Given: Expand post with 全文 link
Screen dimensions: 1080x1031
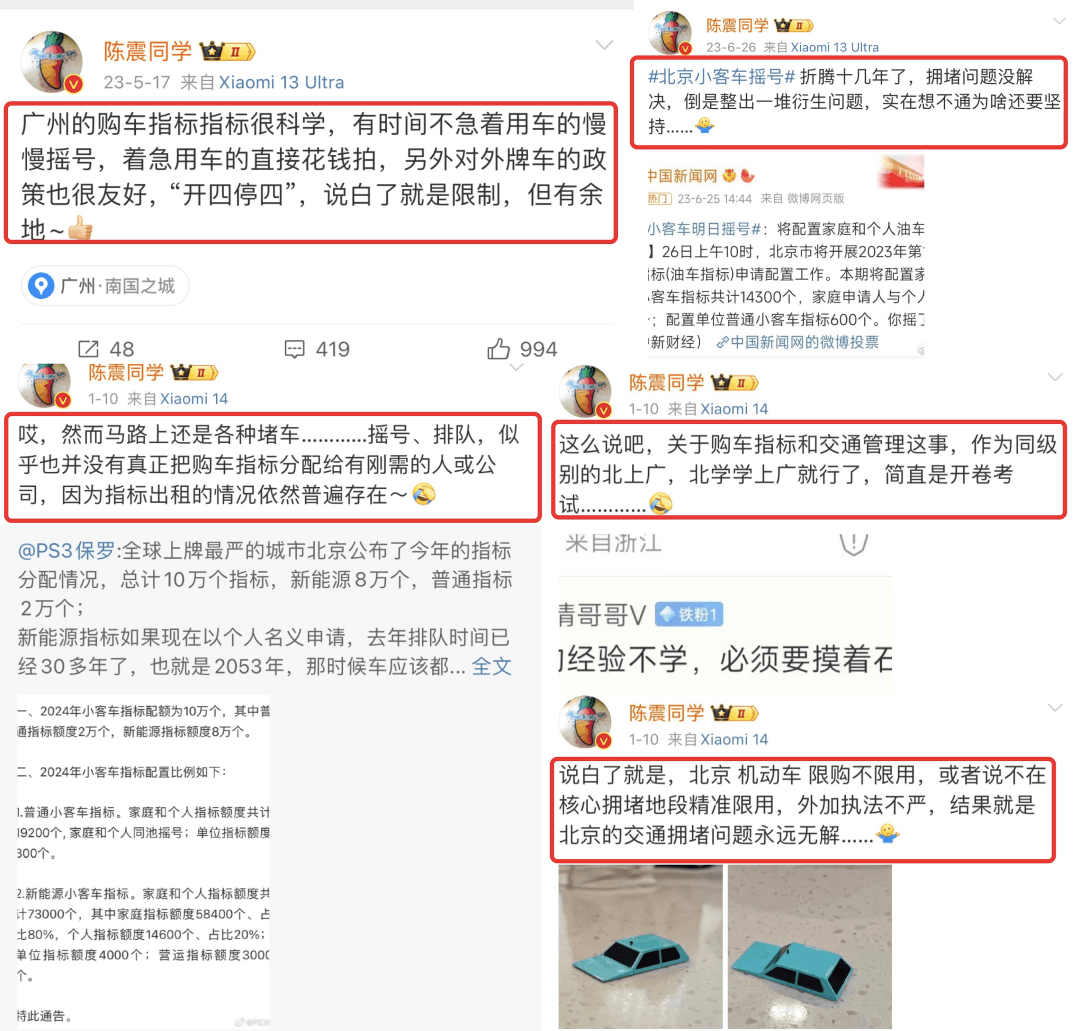Looking at the screenshot, I should point(492,667).
